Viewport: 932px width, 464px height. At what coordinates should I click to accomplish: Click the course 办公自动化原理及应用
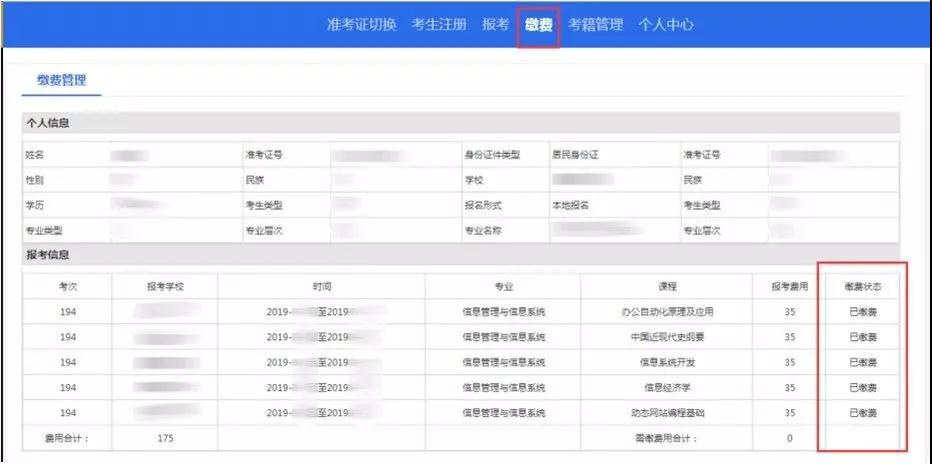(x=667, y=312)
